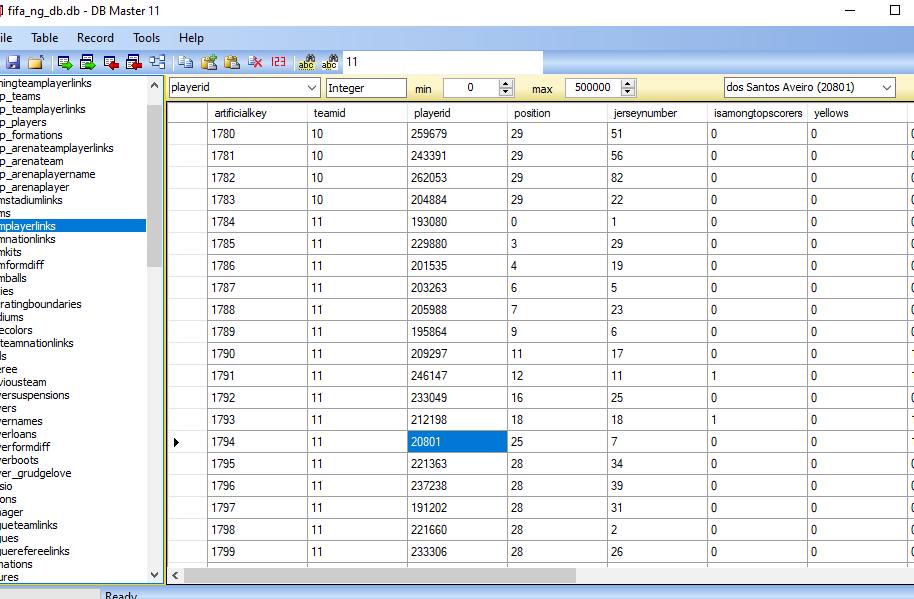Select the uerefereelinks table entry
Viewport: 914px width, 599px height.
click(34, 551)
